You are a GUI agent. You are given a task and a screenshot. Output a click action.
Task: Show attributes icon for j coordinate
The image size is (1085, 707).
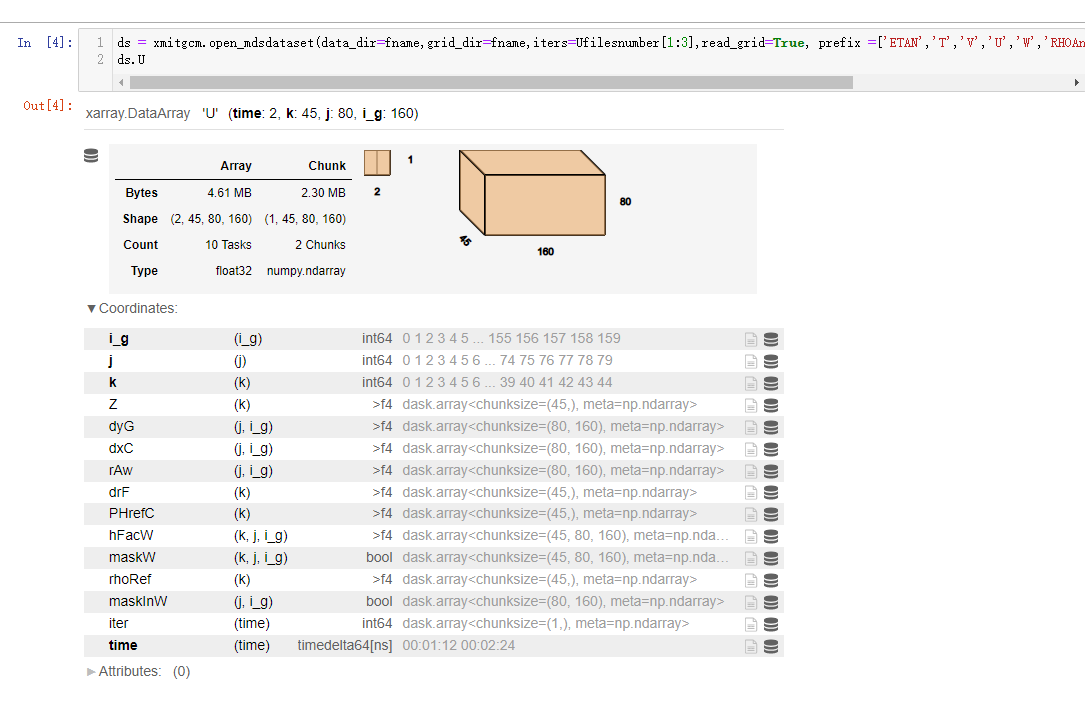[751, 361]
